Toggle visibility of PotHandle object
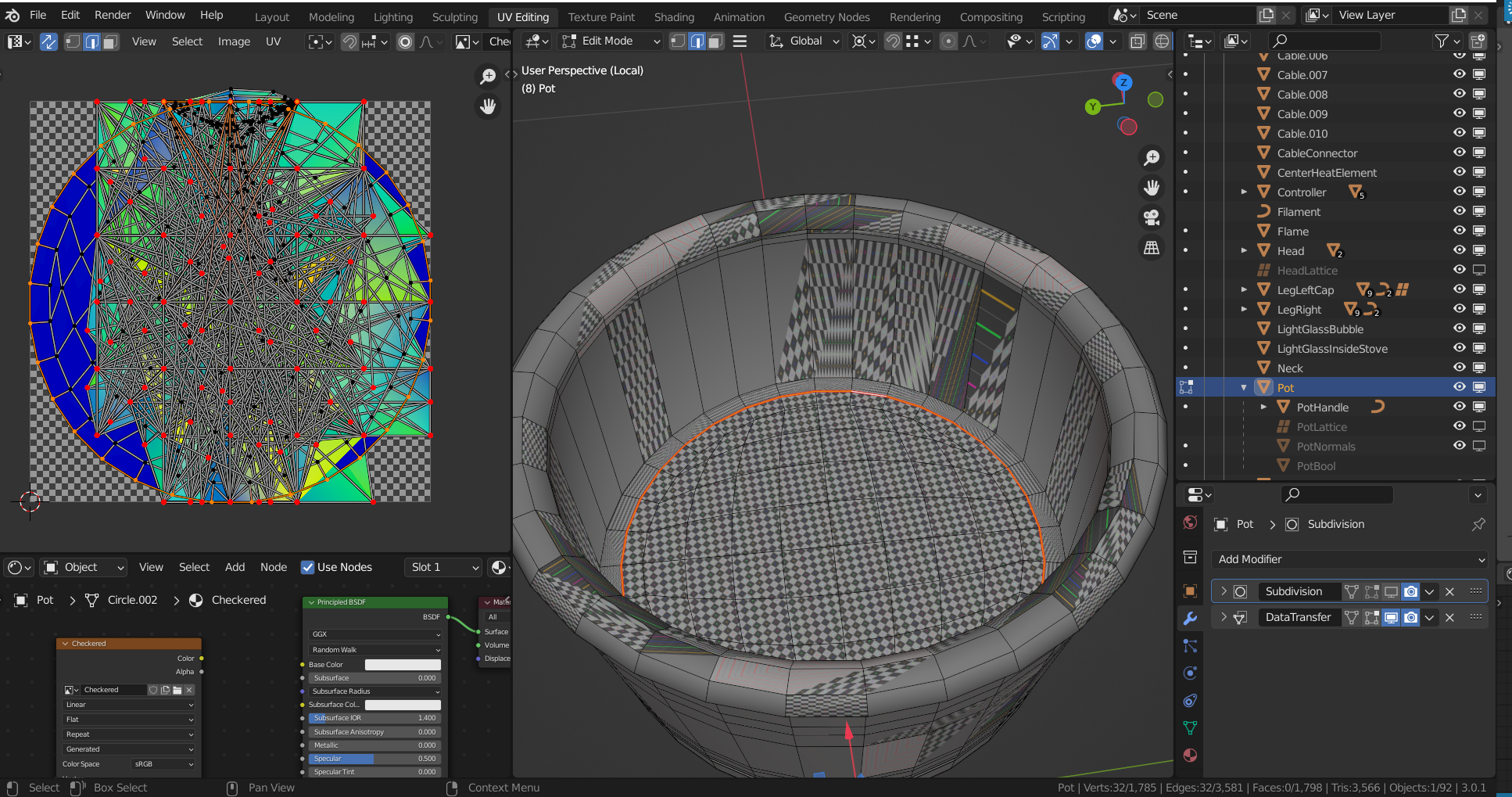The width and height of the screenshot is (1512, 797). [x=1459, y=407]
